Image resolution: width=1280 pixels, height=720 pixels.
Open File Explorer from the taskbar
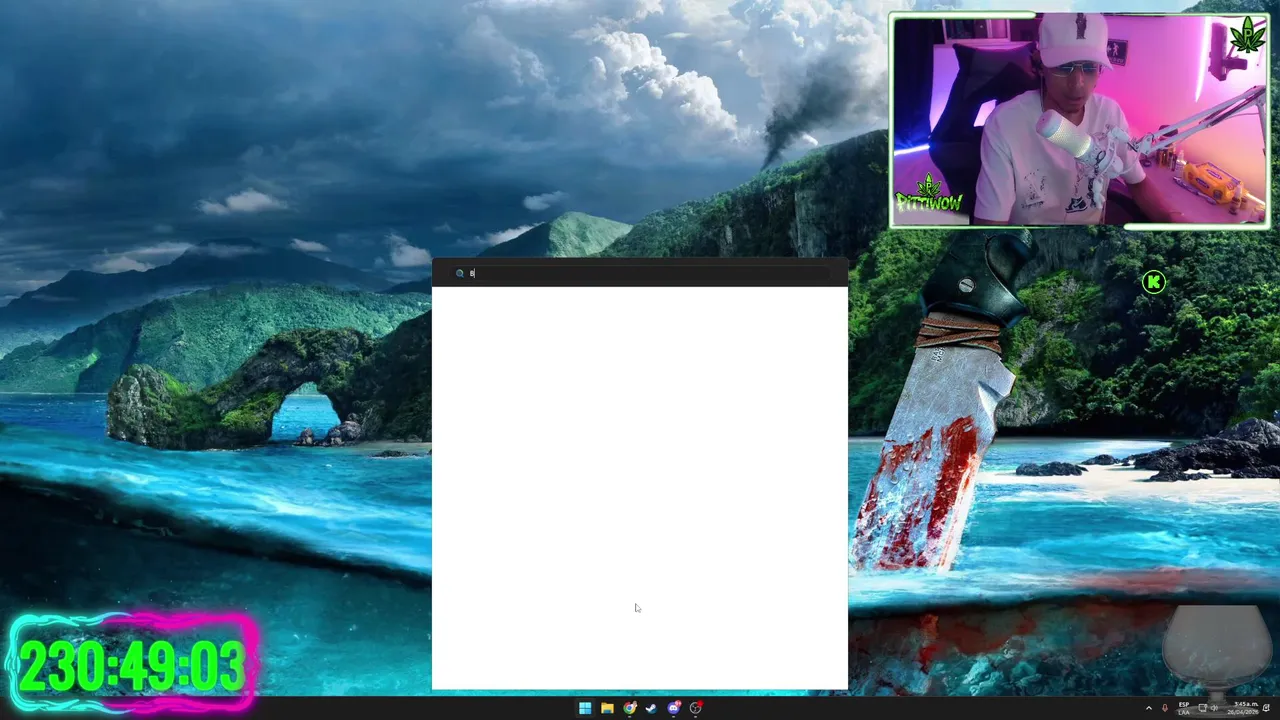click(x=607, y=708)
